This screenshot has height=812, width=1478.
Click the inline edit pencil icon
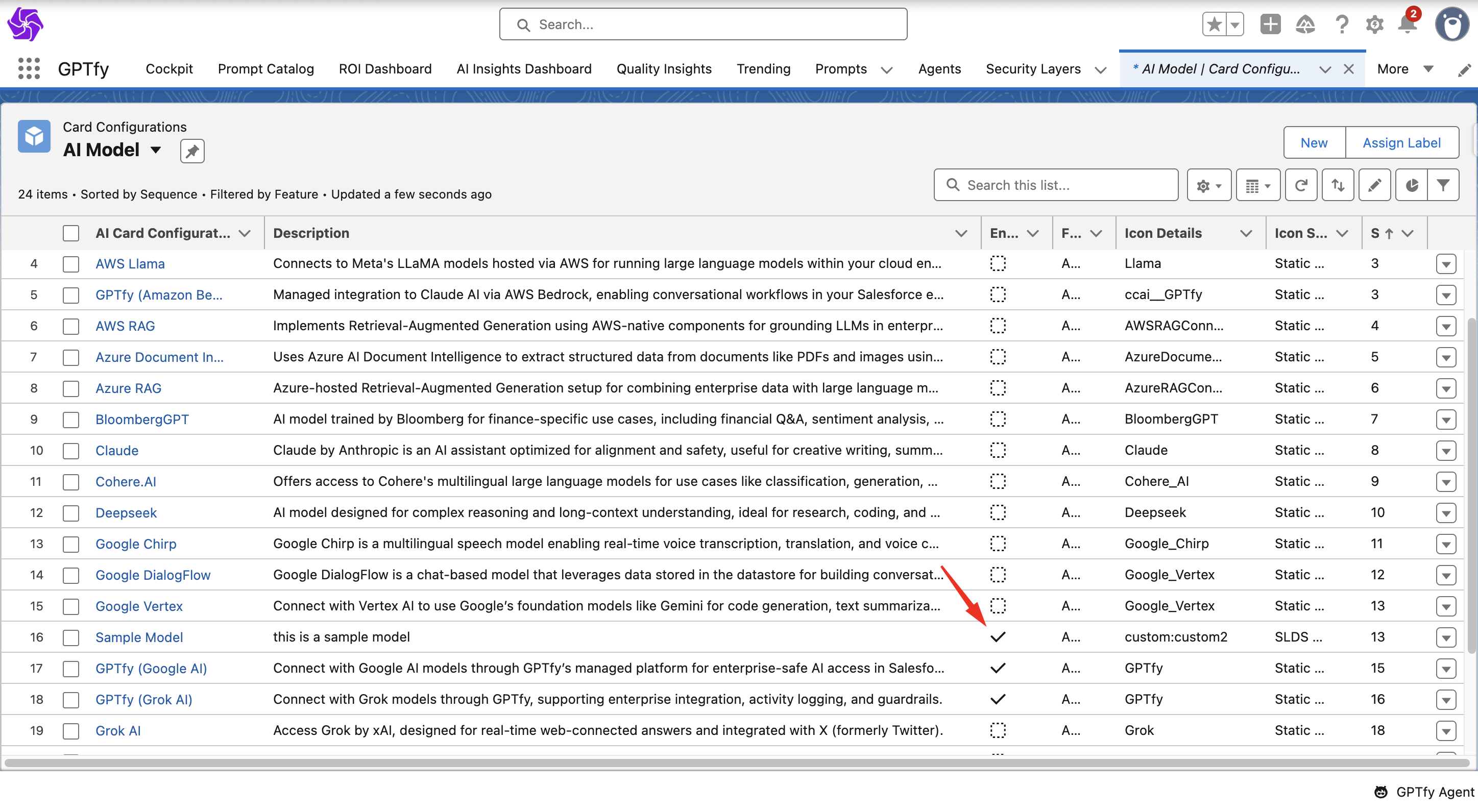(1374, 185)
